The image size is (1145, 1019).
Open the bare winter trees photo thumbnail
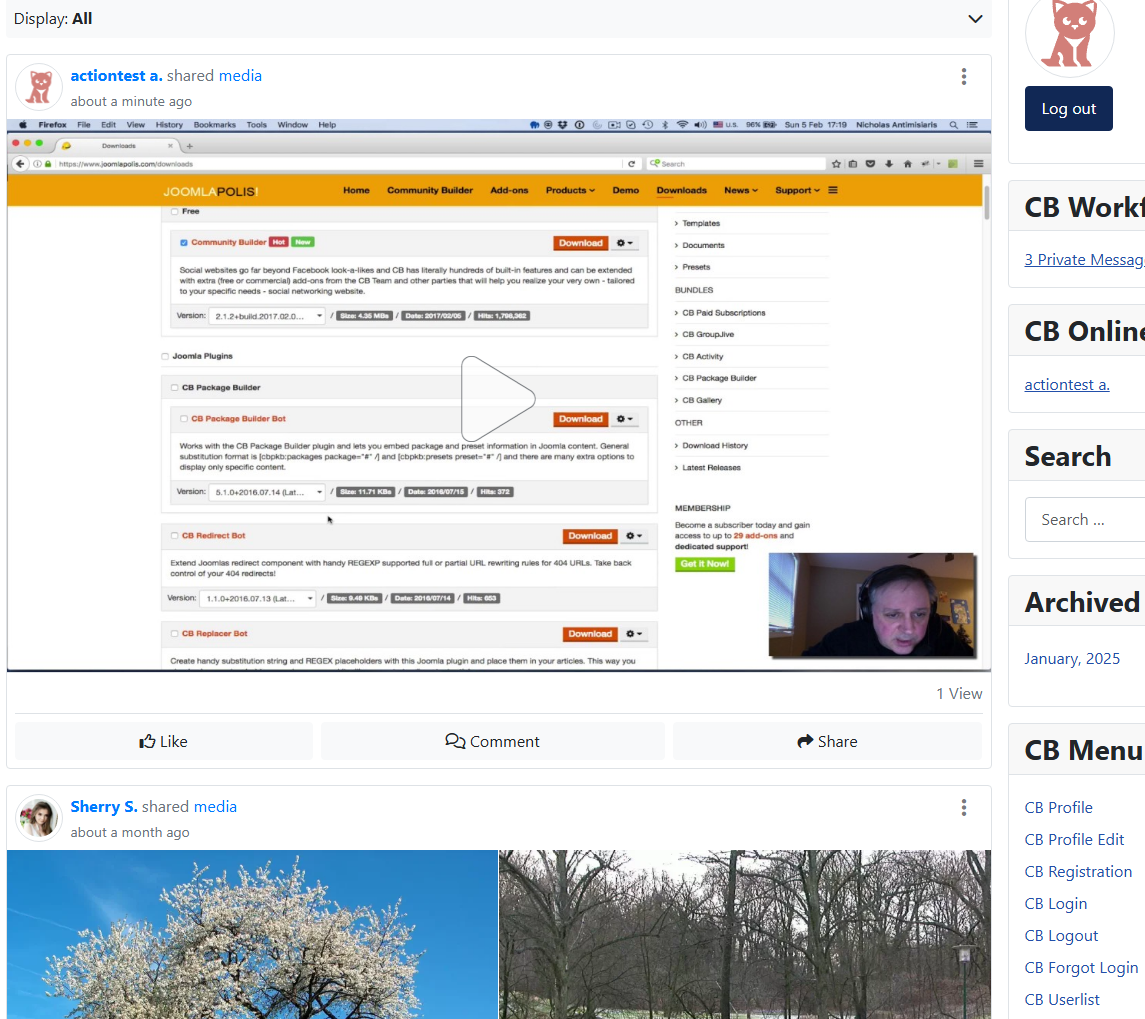point(745,934)
